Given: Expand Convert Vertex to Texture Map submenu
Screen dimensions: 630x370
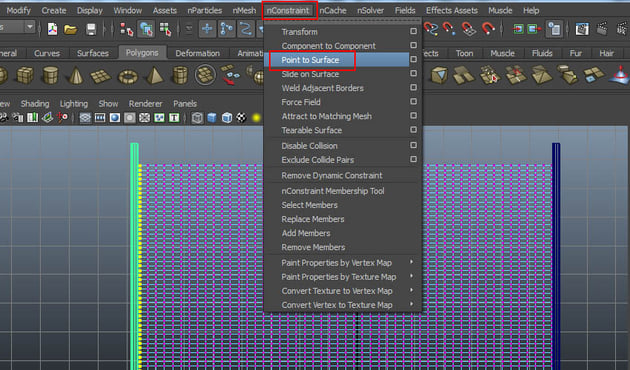Looking at the screenshot, I should (x=411, y=304).
